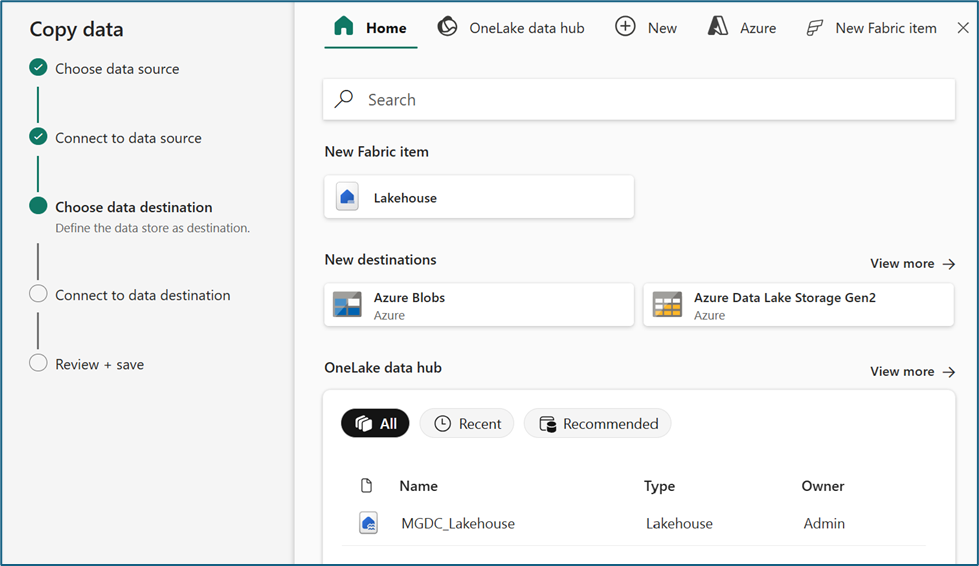Click the magnifying glass search icon
Viewport: 979px width, 566px height.
pyautogui.click(x=344, y=99)
